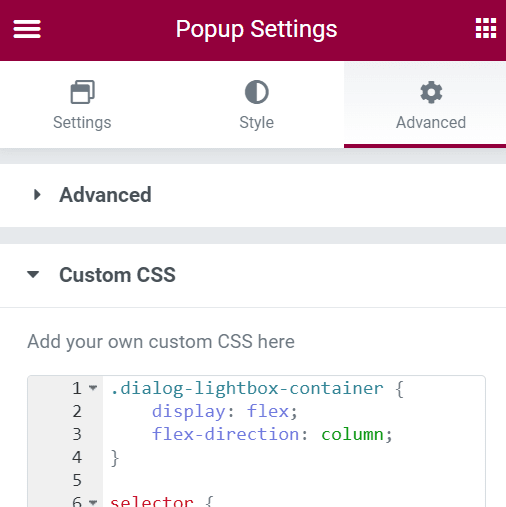This screenshot has height=507, width=506.
Task: Open the hamburger menu
Action: pyautogui.click(x=27, y=29)
